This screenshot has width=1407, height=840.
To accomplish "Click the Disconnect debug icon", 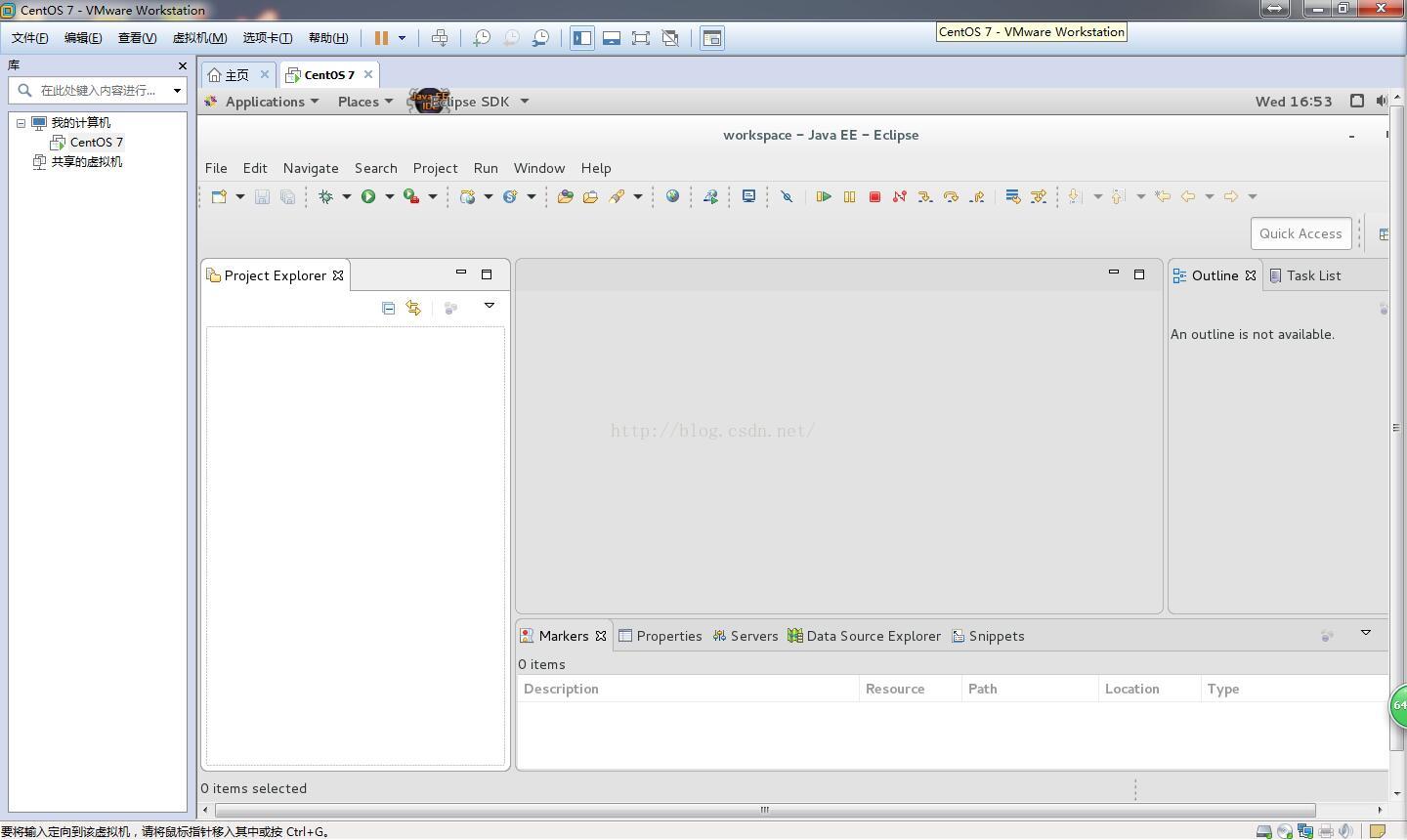I will (x=900, y=196).
